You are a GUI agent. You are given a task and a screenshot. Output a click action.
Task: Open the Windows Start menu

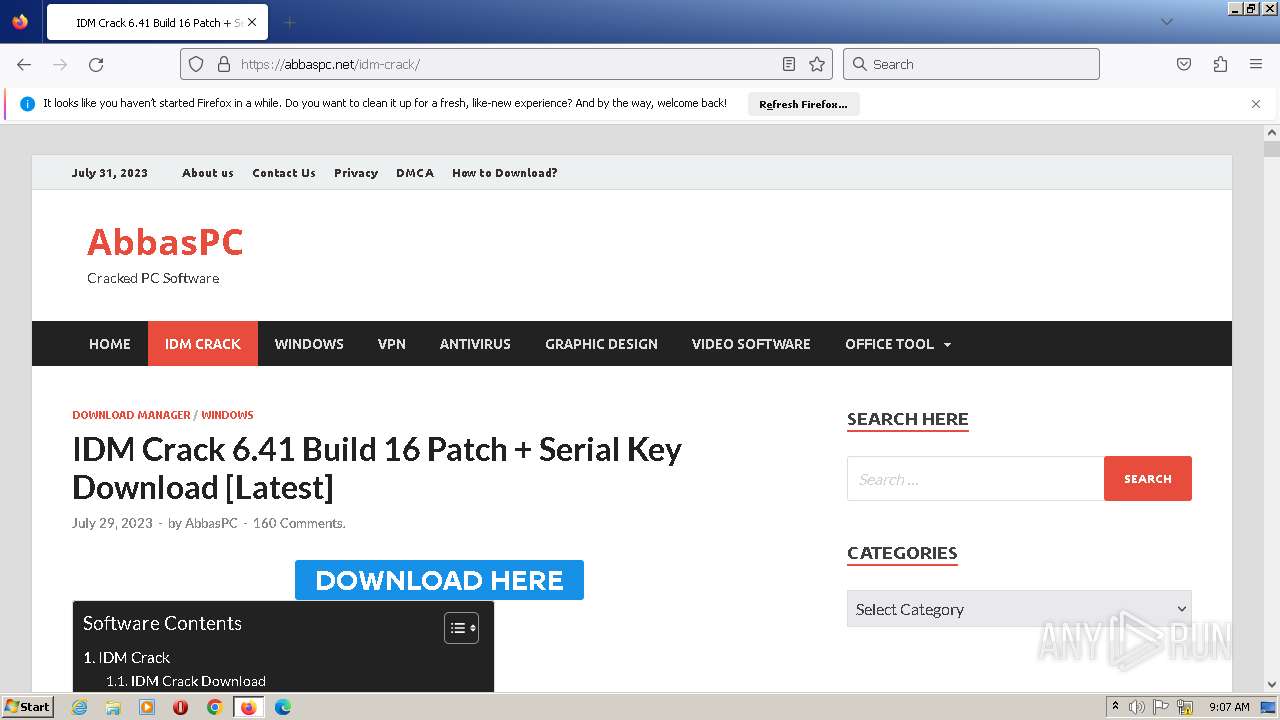(27, 706)
